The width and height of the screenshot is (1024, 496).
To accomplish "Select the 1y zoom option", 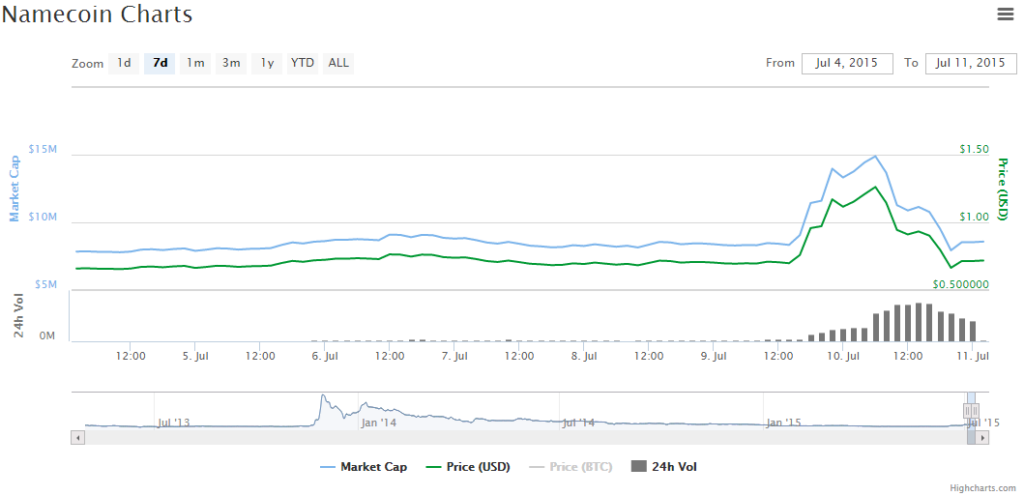I will [267, 63].
